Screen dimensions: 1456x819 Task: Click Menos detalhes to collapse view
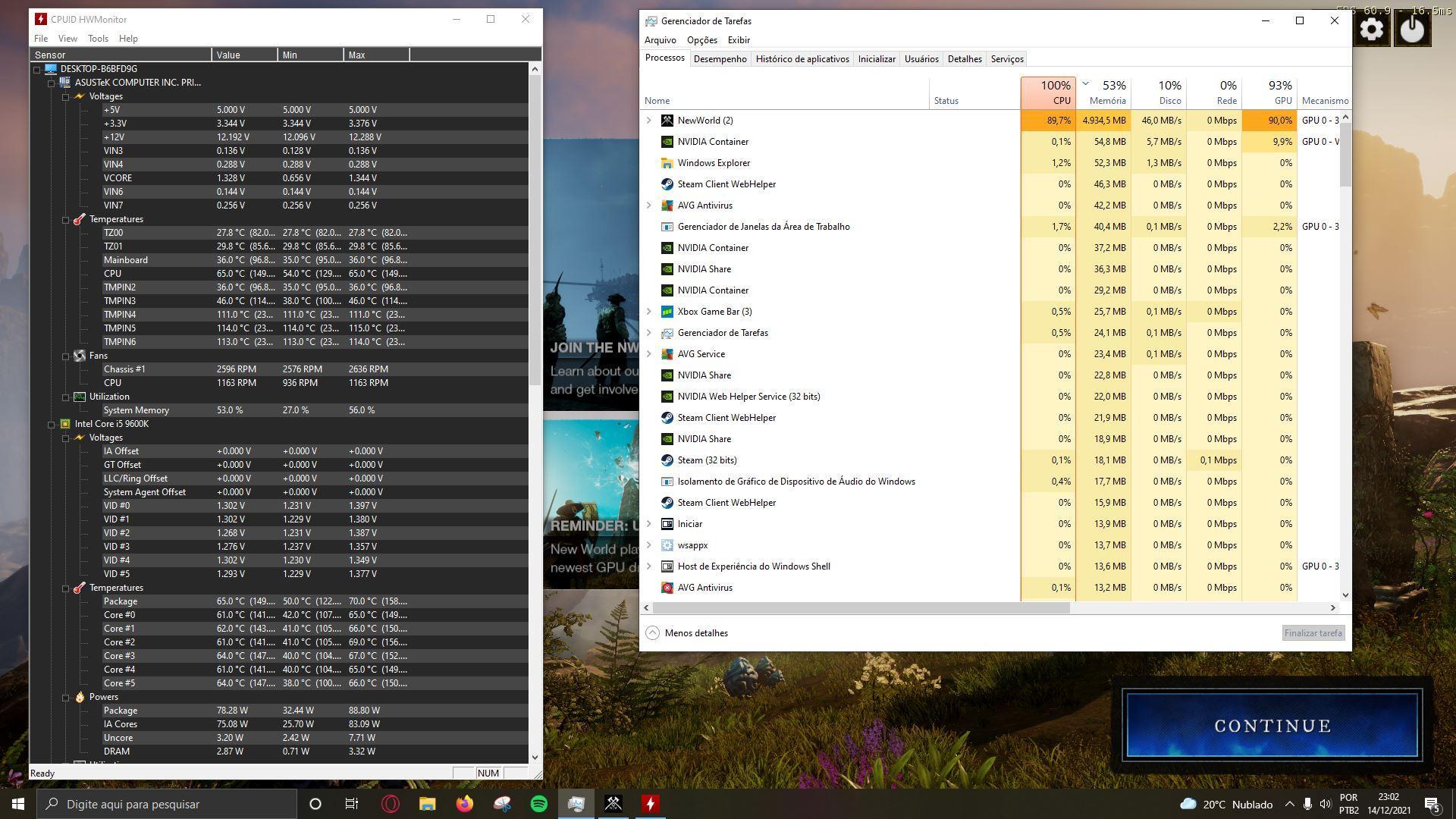click(x=687, y=633)
